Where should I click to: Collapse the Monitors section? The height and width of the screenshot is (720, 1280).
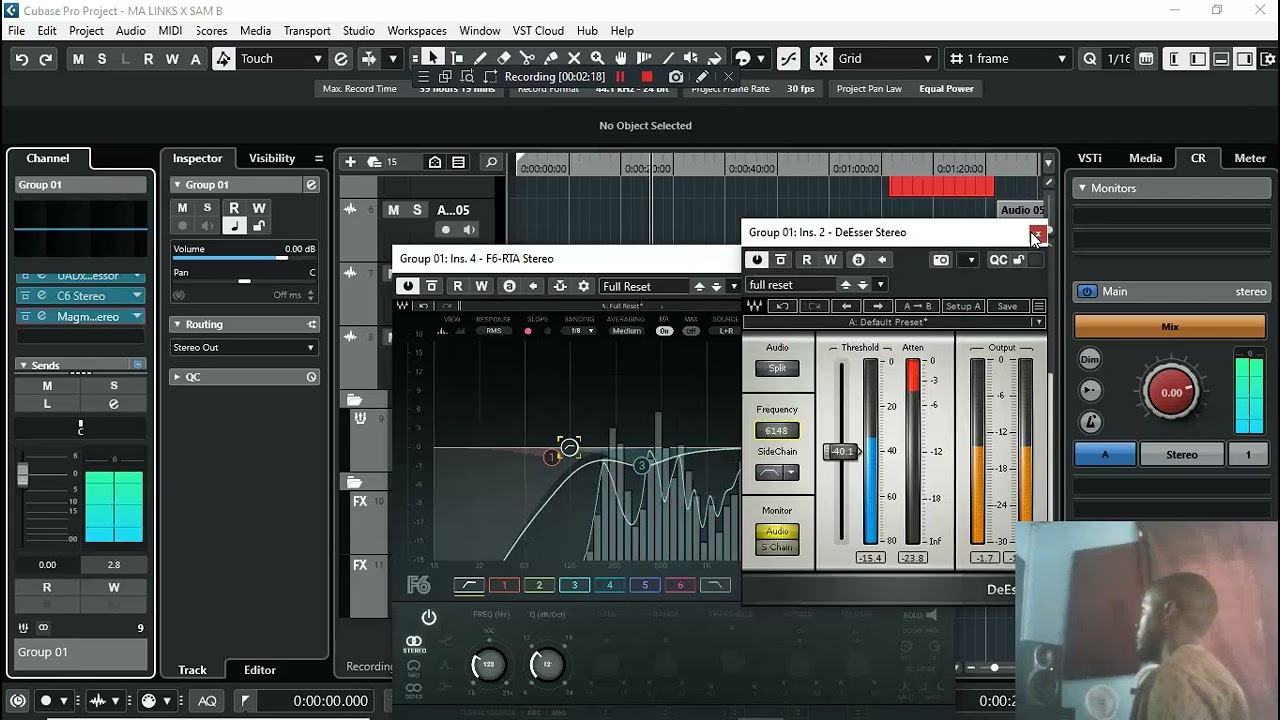(1081, 188)
